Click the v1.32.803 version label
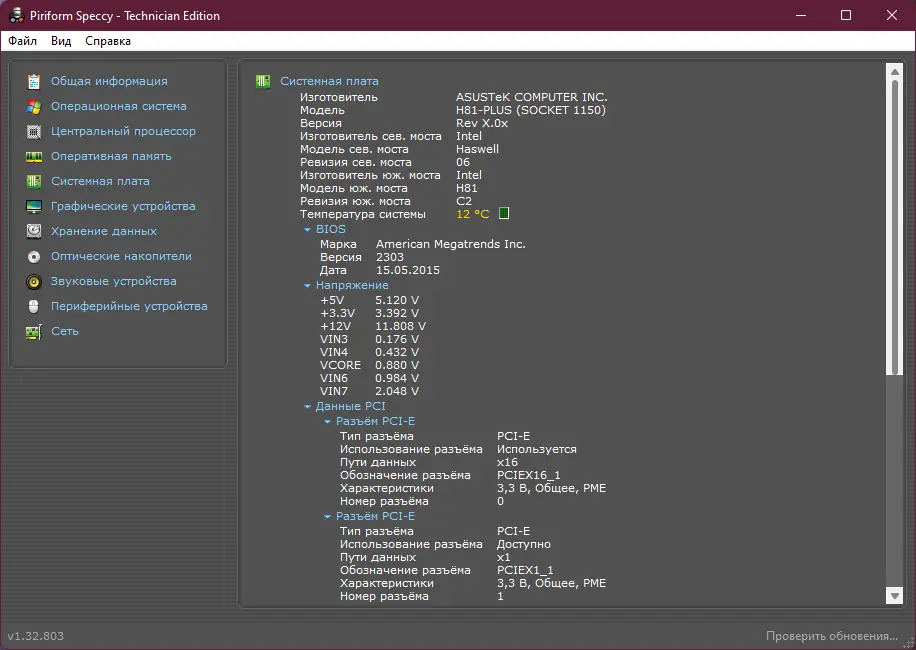Viewport: 916px width, 650px height. coord(36,636)
